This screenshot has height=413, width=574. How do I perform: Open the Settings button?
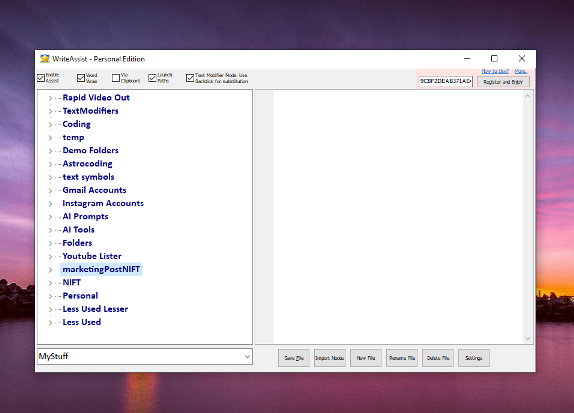pos(474,358)
